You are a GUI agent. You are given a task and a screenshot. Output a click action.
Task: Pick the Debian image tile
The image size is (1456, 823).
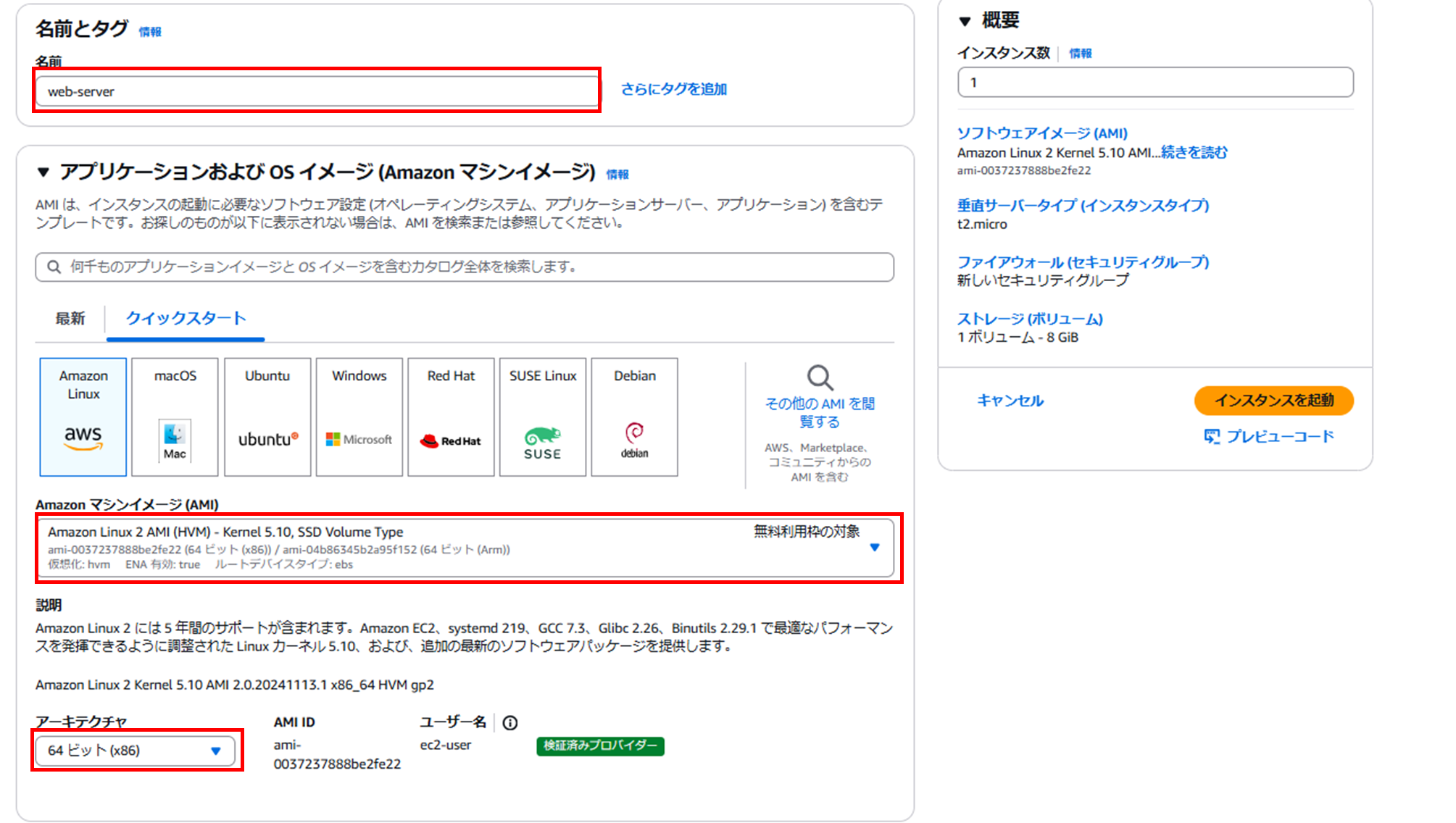(634, 417)
